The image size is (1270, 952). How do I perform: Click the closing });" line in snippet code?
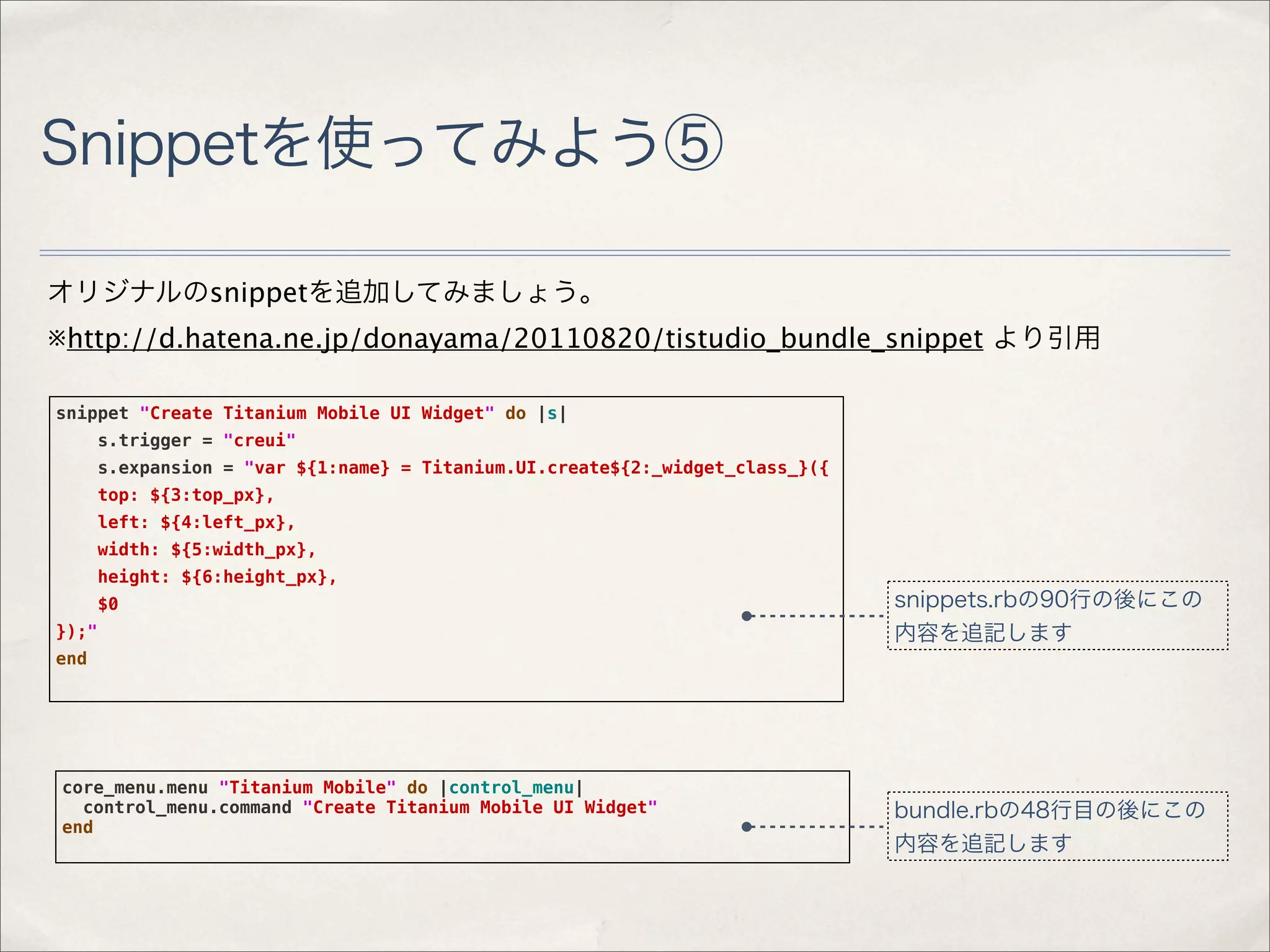click(76, 632)
